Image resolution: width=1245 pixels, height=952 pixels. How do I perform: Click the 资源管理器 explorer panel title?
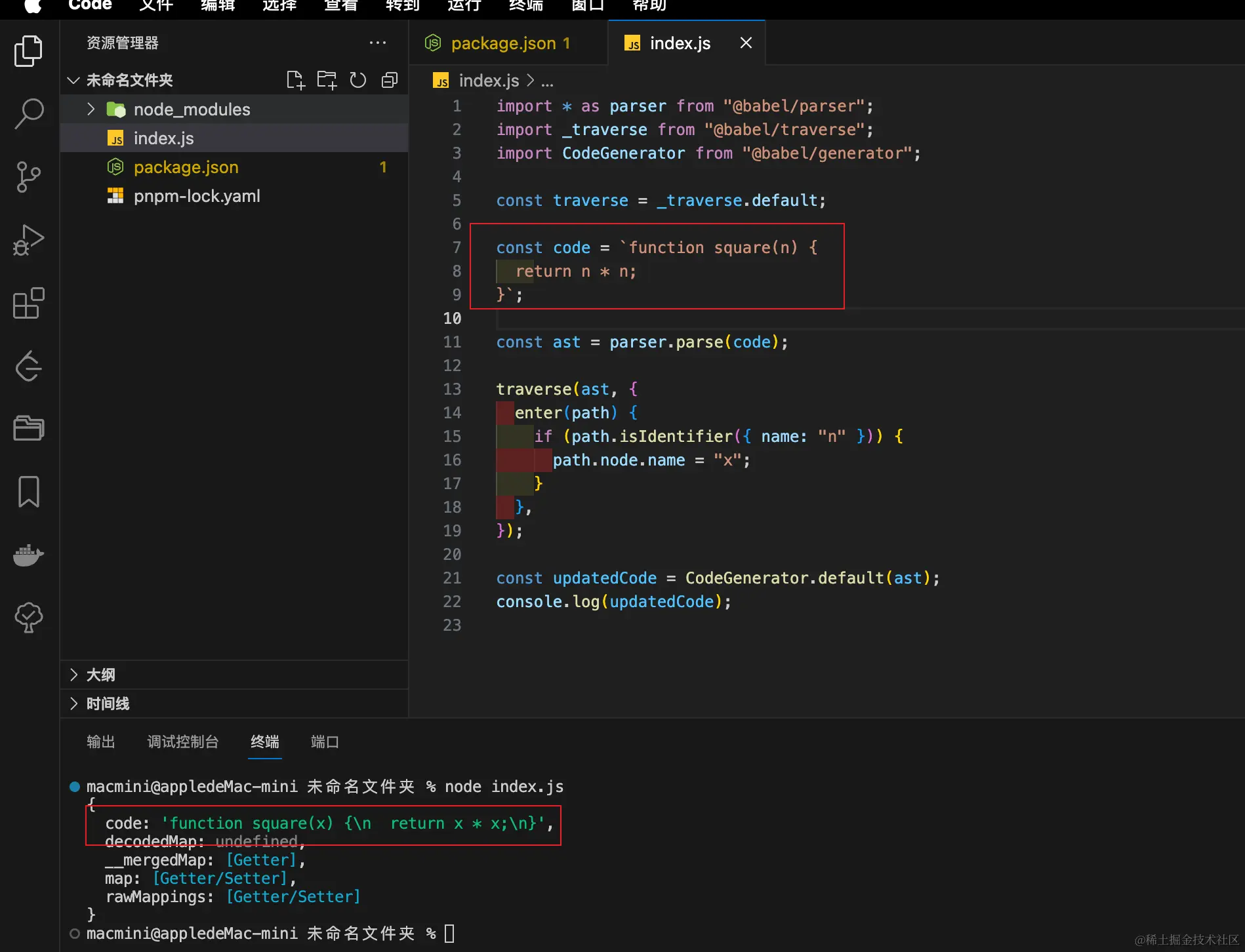pyautogui.click(x=123, y=43)
